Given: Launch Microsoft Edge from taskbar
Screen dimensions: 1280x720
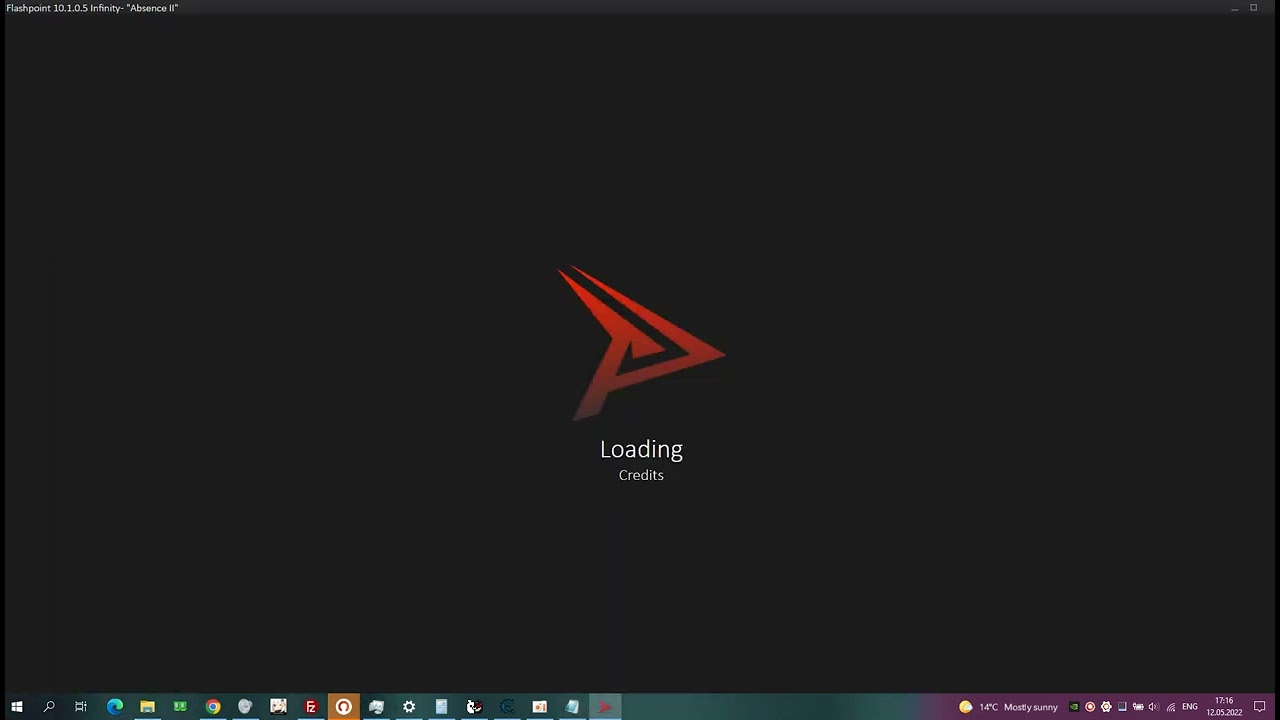Looking at the screenshot, I should coord(115,707).
